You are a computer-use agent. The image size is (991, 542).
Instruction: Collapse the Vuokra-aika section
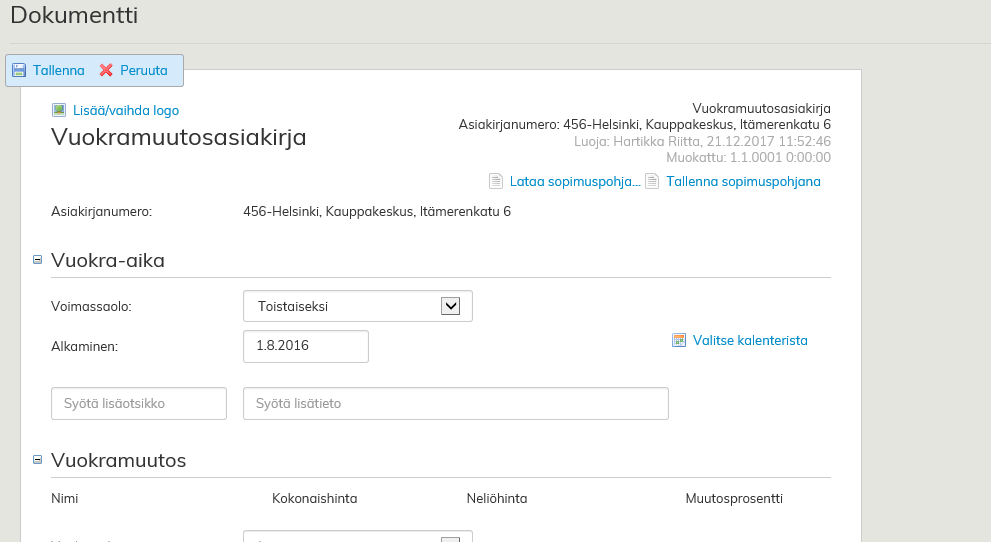[38, 260]
